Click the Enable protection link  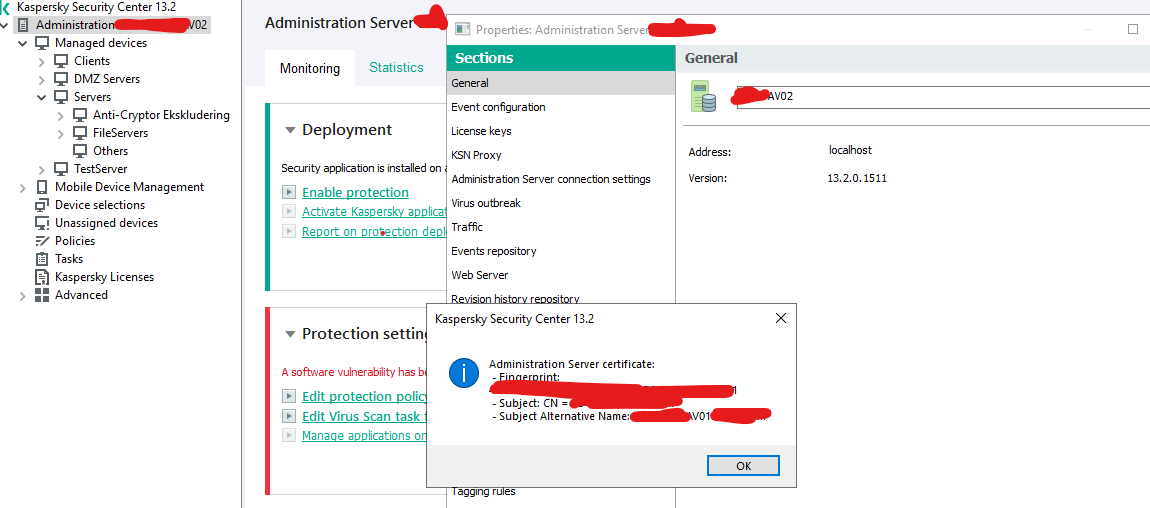pyautogui.click(x=355, y=192)
